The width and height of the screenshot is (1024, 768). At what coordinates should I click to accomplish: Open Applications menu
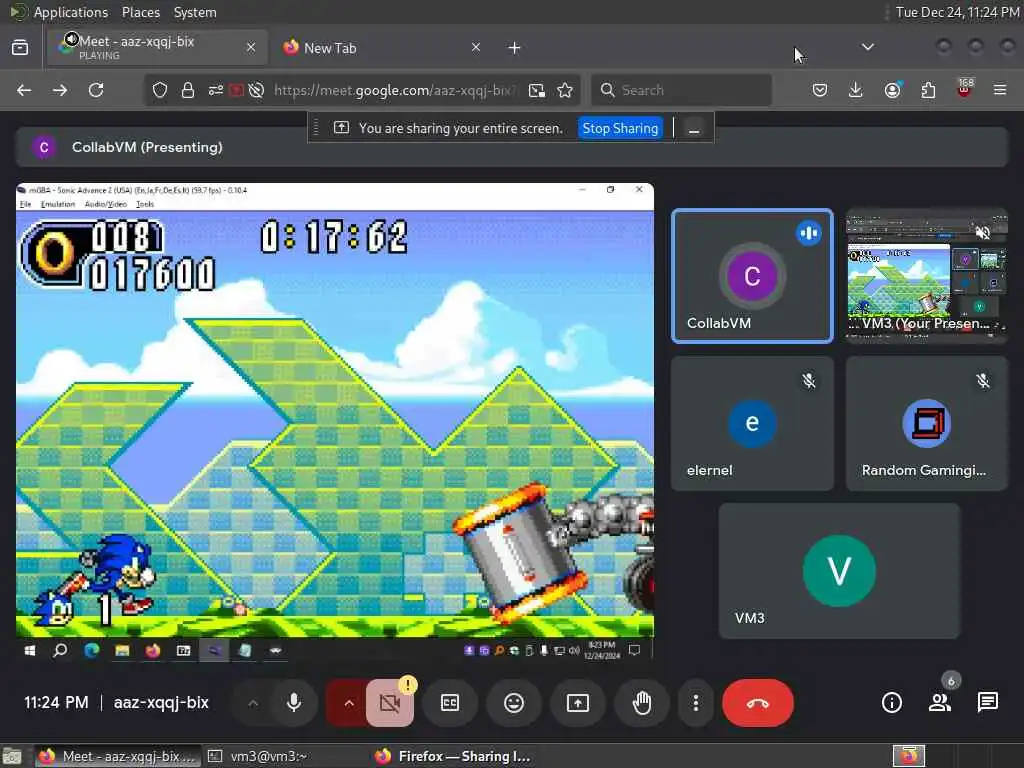pyautogui.click(x=71, y=12)
